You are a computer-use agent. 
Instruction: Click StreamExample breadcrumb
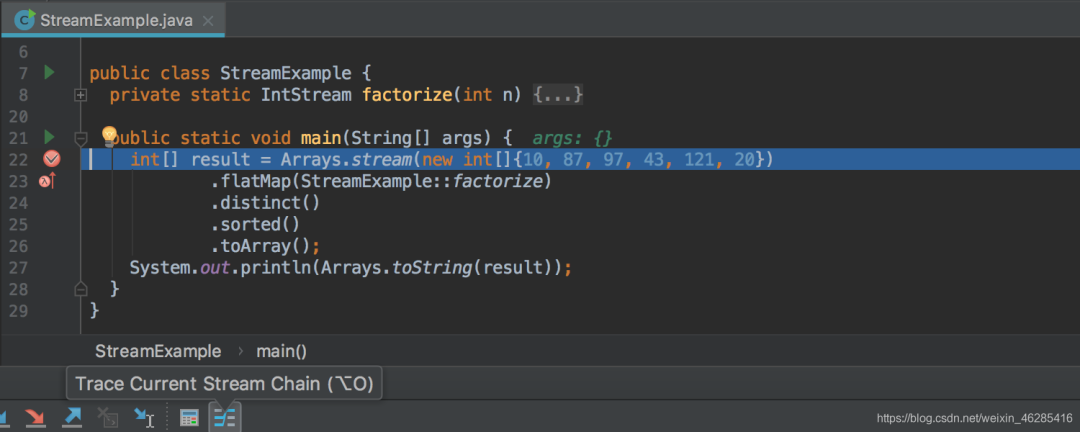[158, 351]
